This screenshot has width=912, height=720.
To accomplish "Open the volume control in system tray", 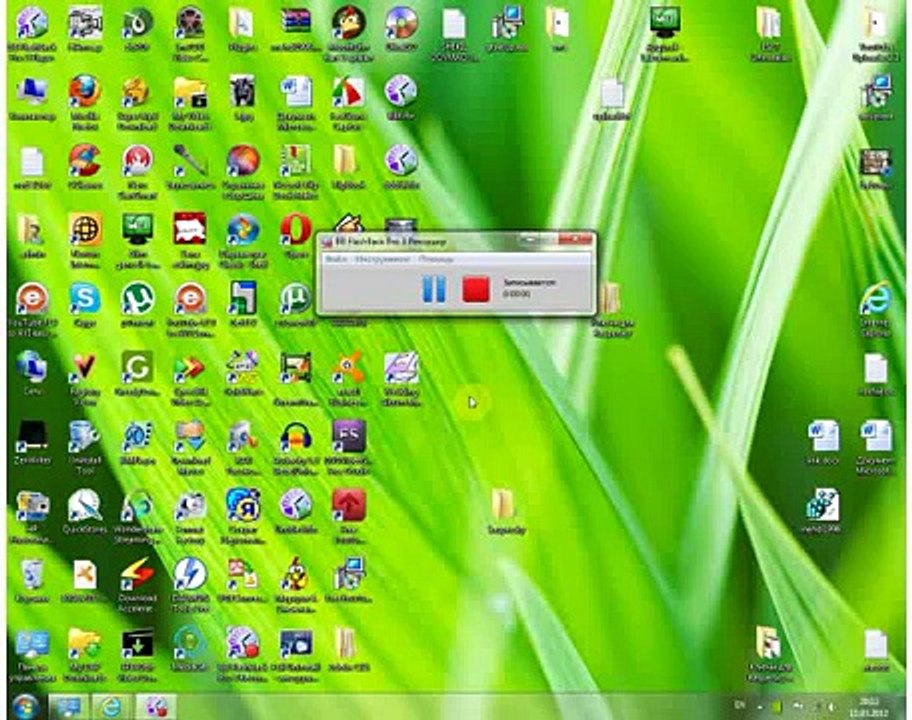I will tap(832, 706).
